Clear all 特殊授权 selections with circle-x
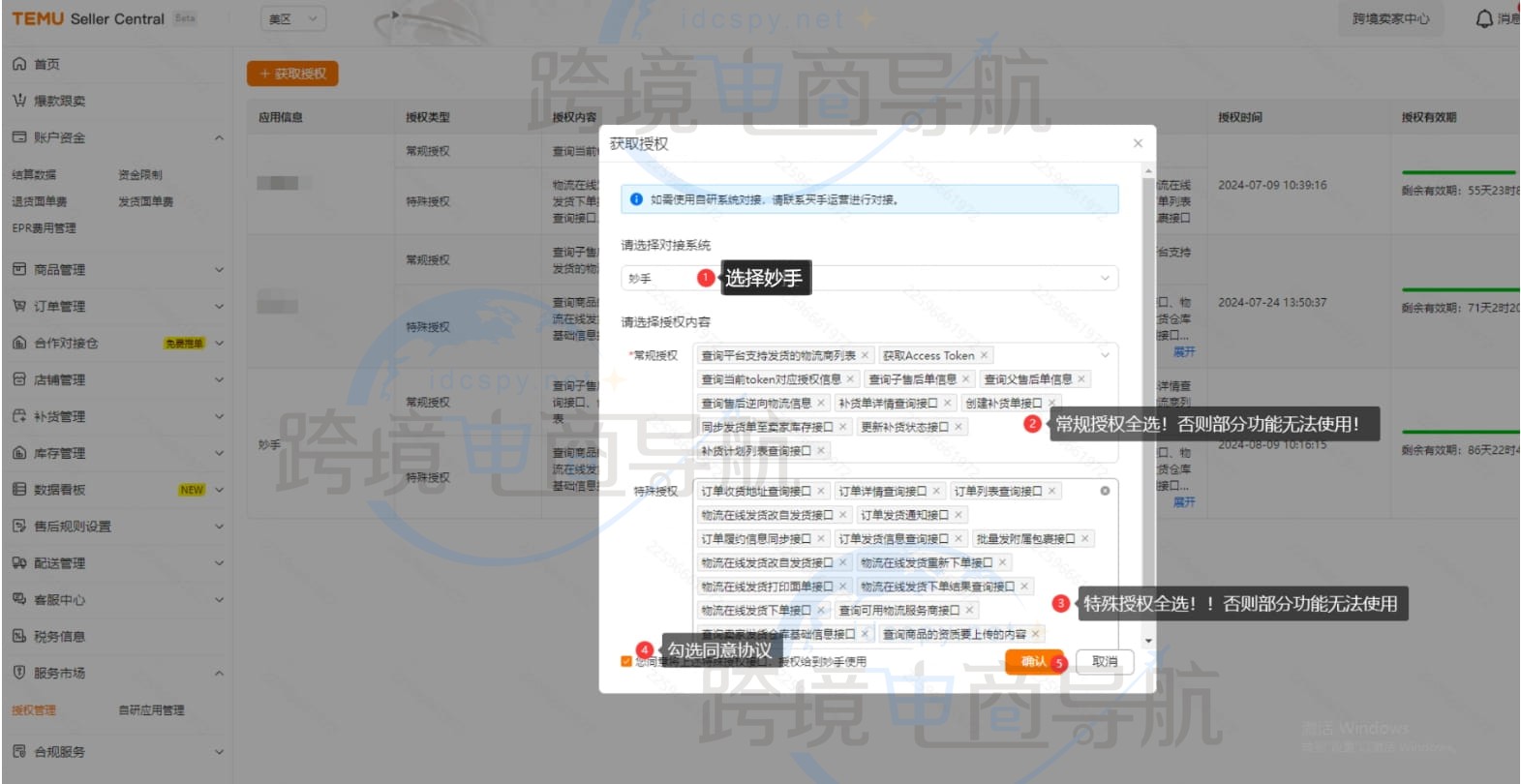 point(1105,491)
